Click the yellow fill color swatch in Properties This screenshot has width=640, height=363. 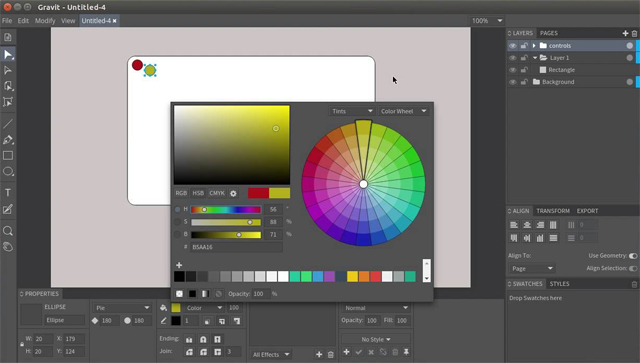pos(176,307)
